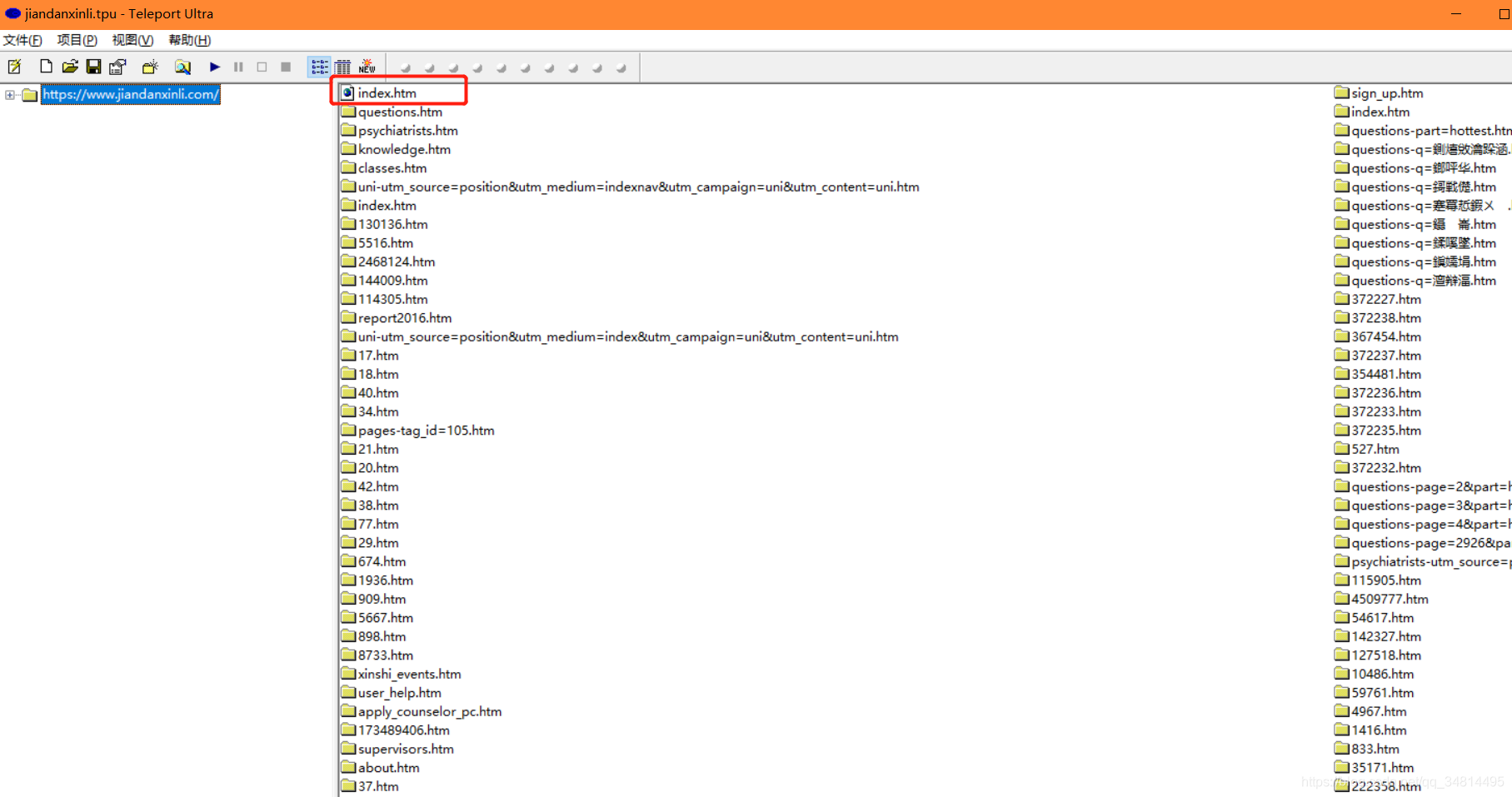Select classes.htm folder
This screenshot has width=1512, height=797.
[x=392, y=168]
